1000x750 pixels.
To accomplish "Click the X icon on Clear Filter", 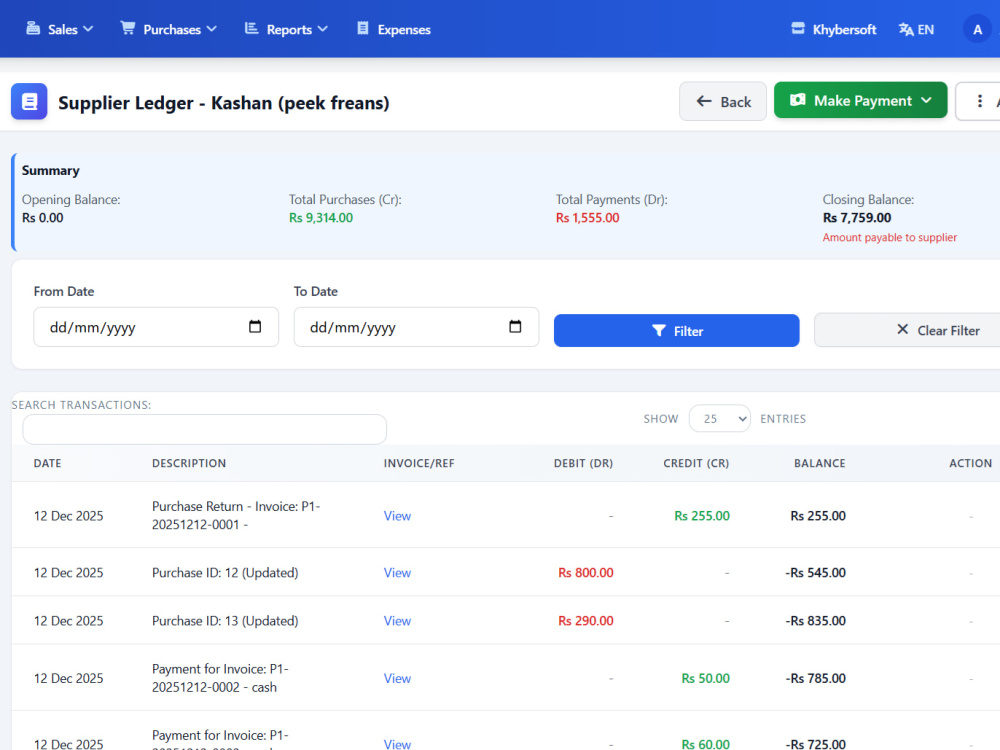I will click(x=902, y=329).
